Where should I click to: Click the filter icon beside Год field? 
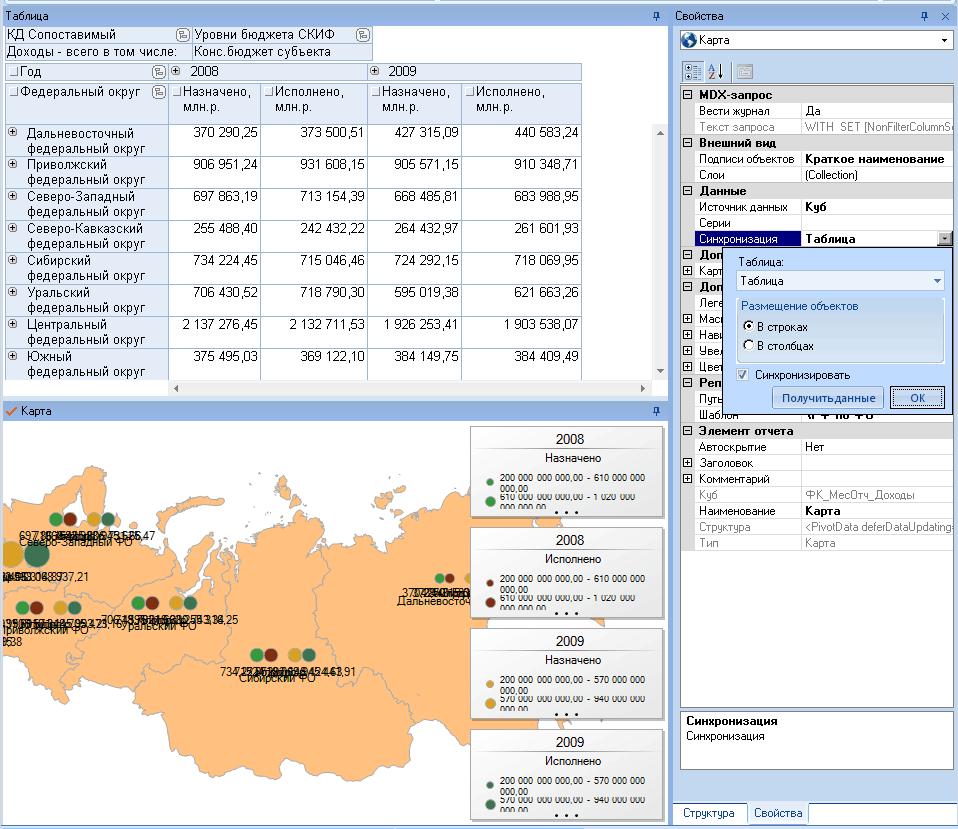[x=159, y=72]
